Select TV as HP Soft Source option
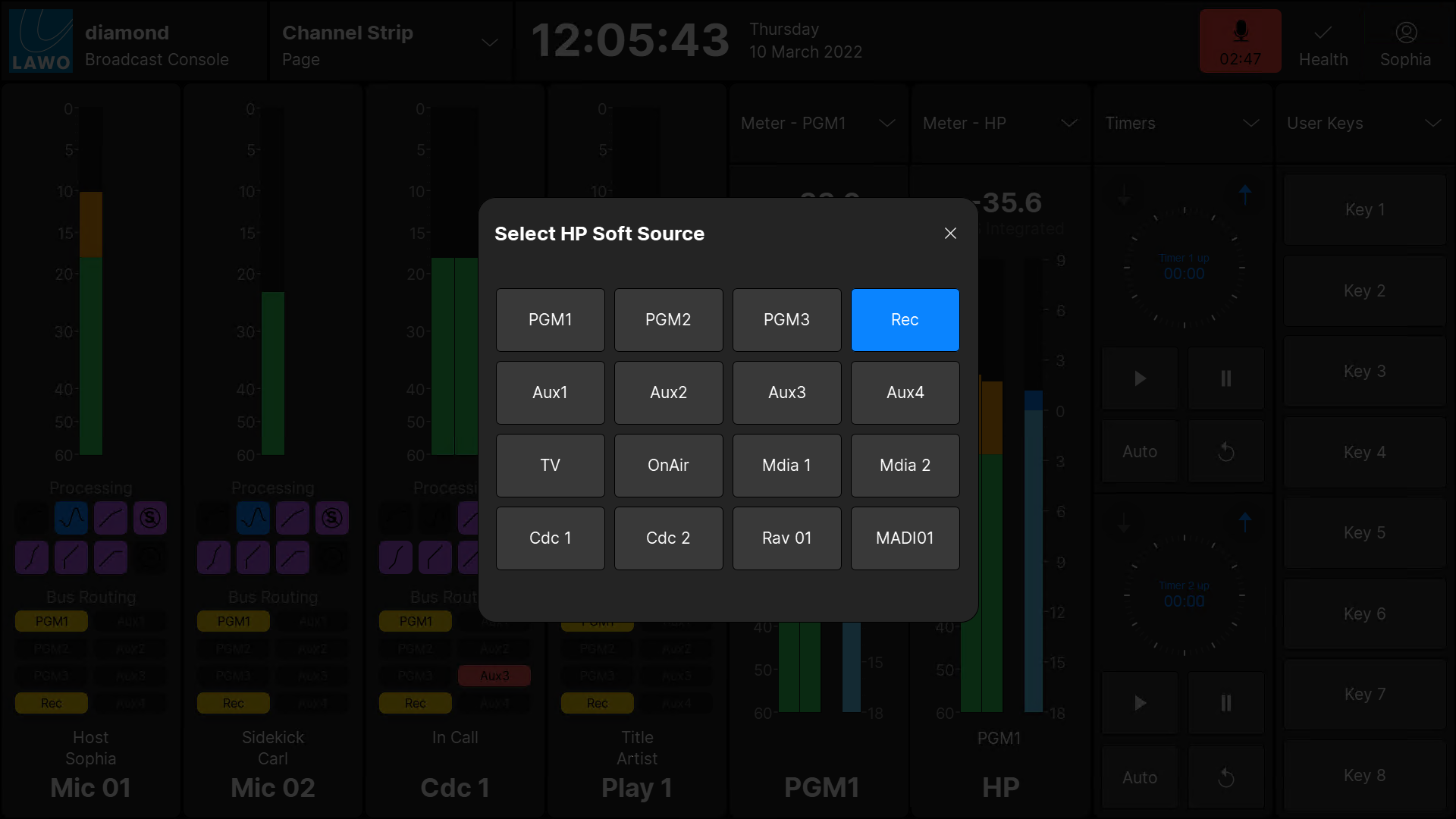The image size is (1456, 819). [x=549, y=465]
